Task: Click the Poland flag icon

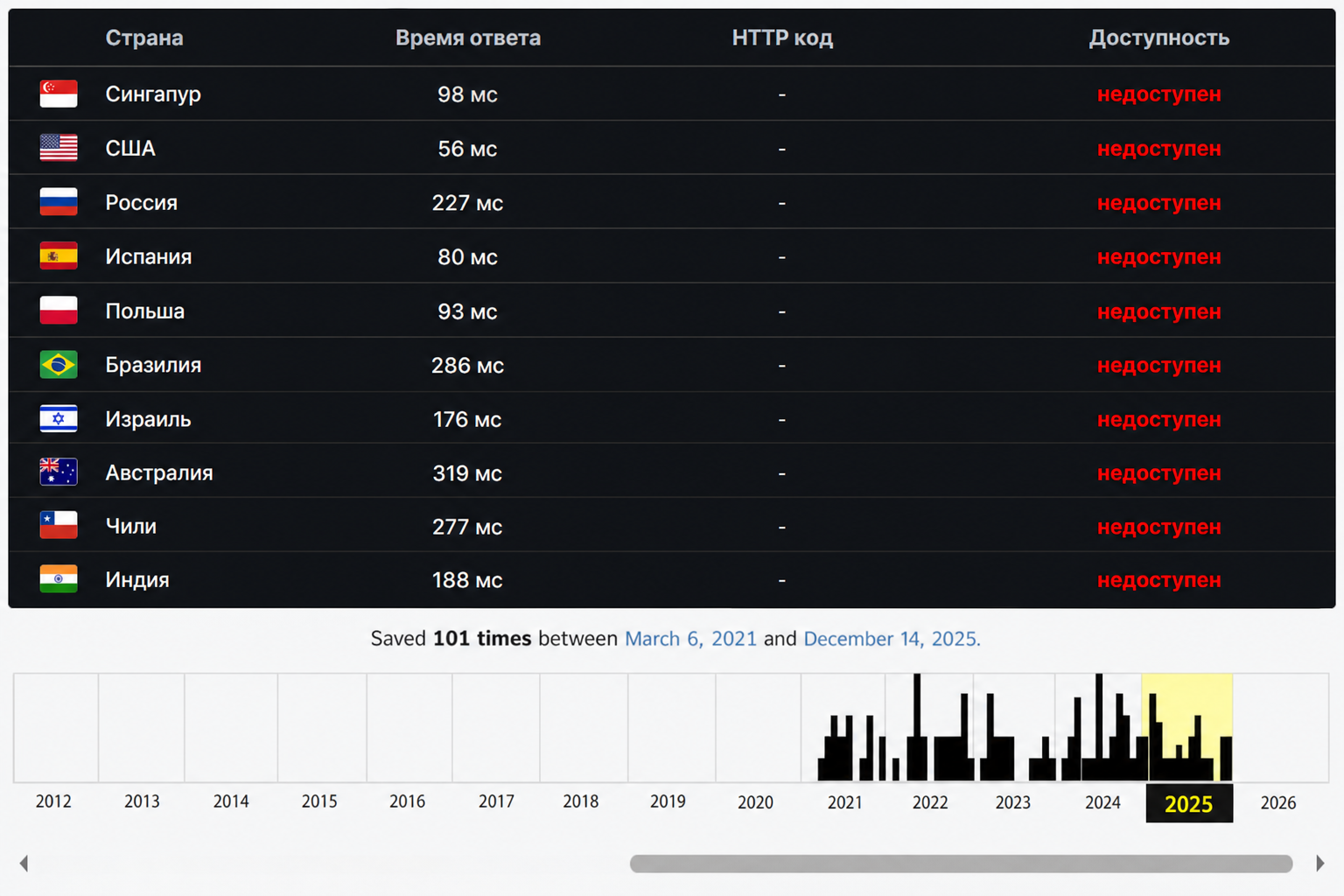Action: pos(59,311)
